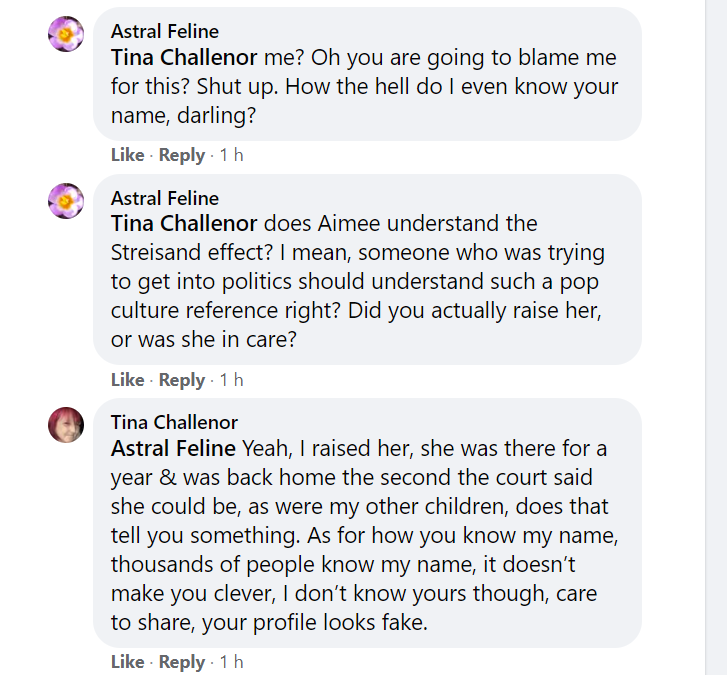
Task: Open Astral Feline author name on first comment
Action: tap(165, 32)
